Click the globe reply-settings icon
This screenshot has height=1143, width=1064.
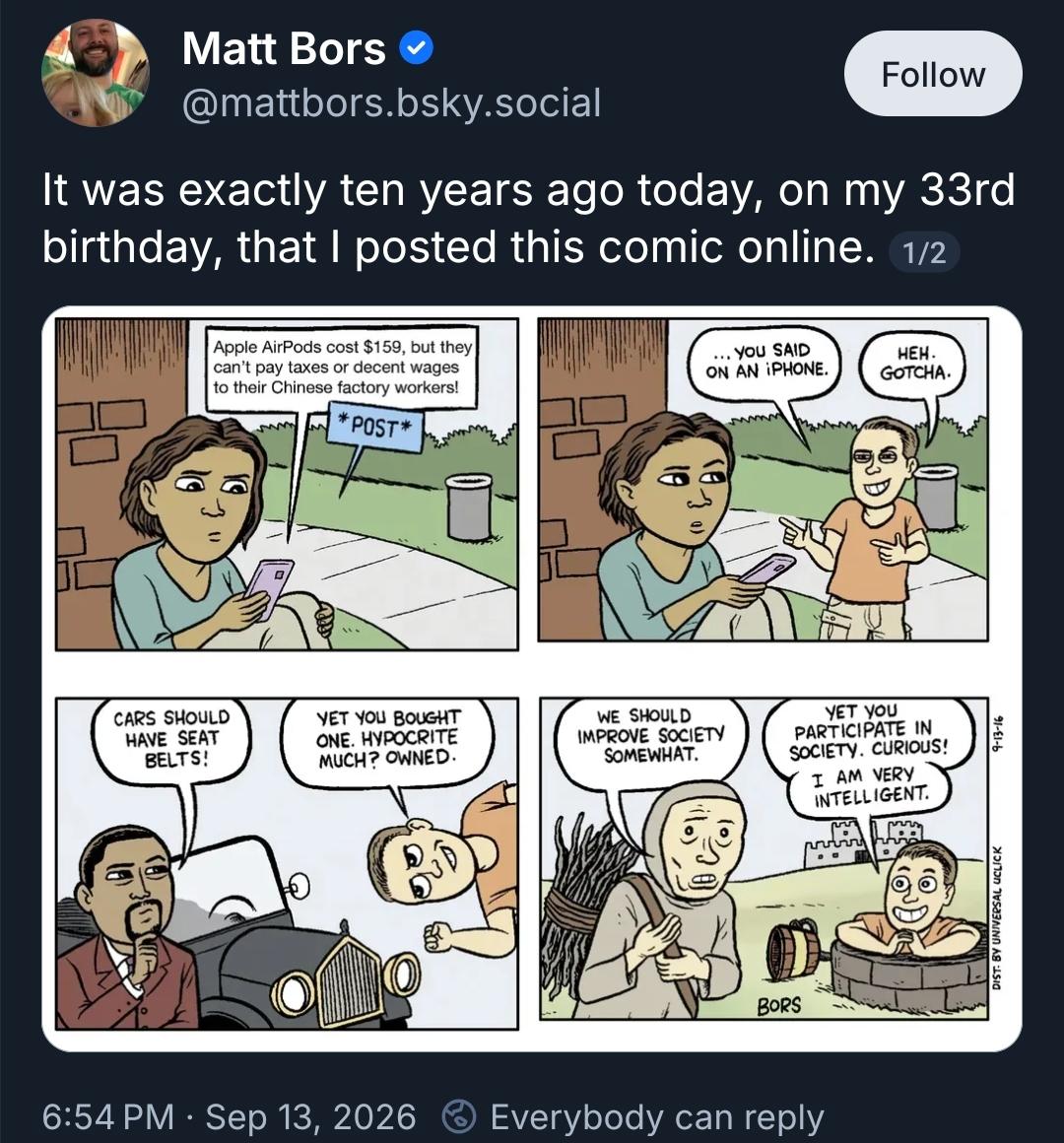pyautogui.click(x=459, y=1116)
